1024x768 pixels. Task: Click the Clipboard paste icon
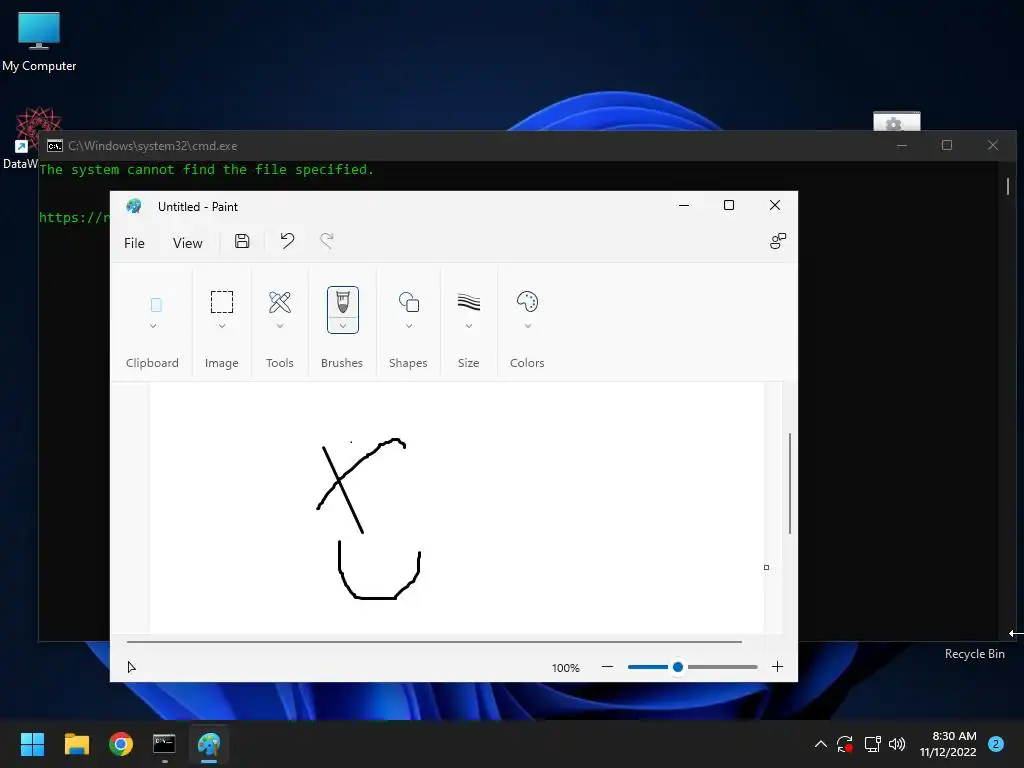coord(155,304)
